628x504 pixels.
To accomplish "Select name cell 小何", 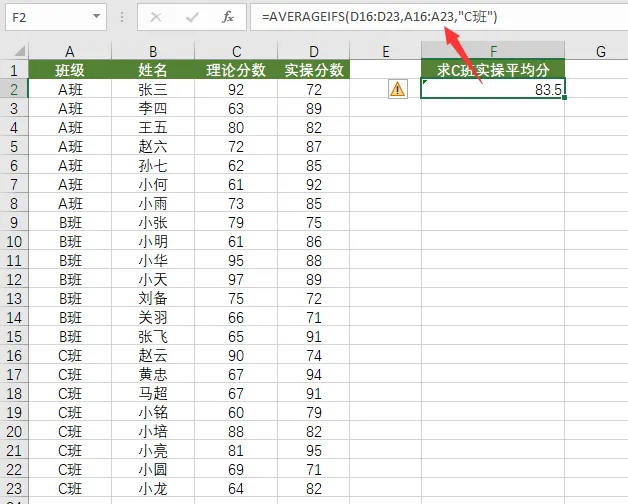I will (x=153, y=184).
